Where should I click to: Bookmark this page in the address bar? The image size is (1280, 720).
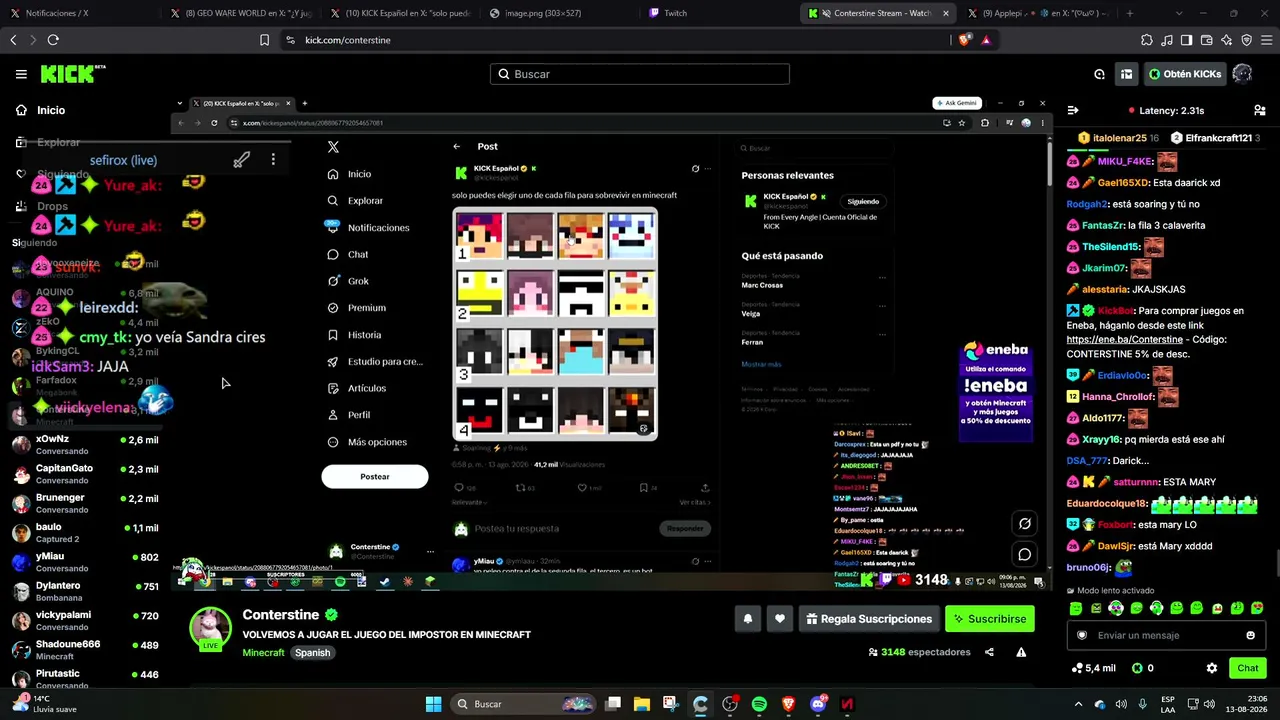(264, 40)
